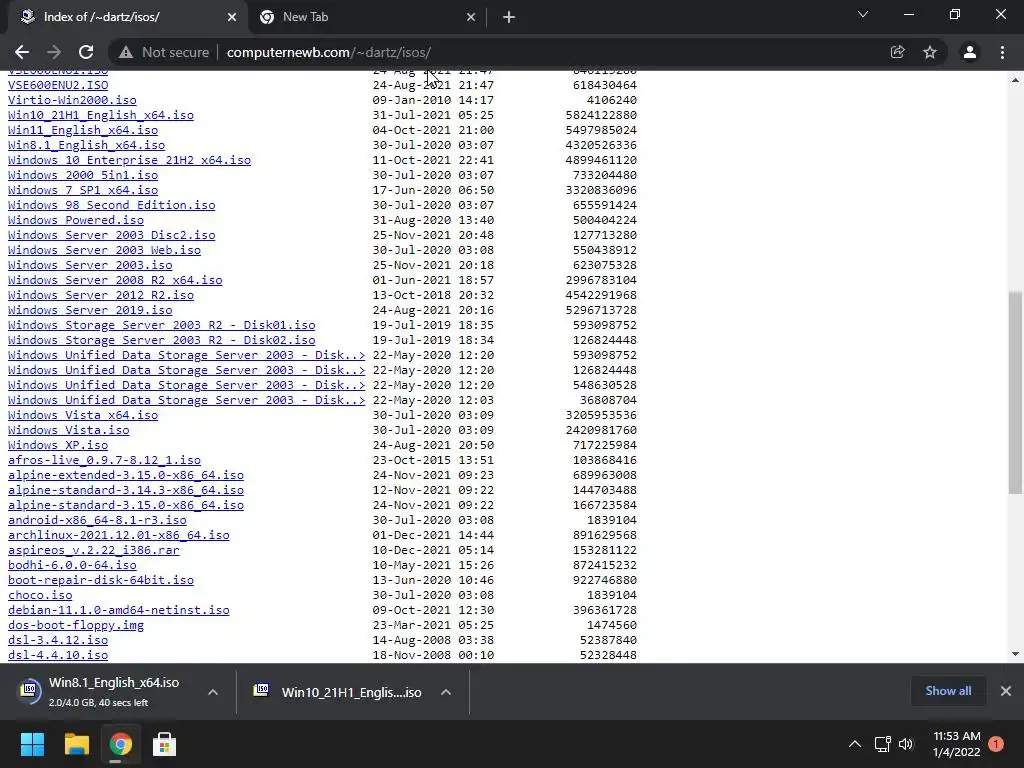Viewport: 1024px width, 768px height.
Task: Open boot-repair-disk-64bit.iso link
Action: (x=101, y=581)
